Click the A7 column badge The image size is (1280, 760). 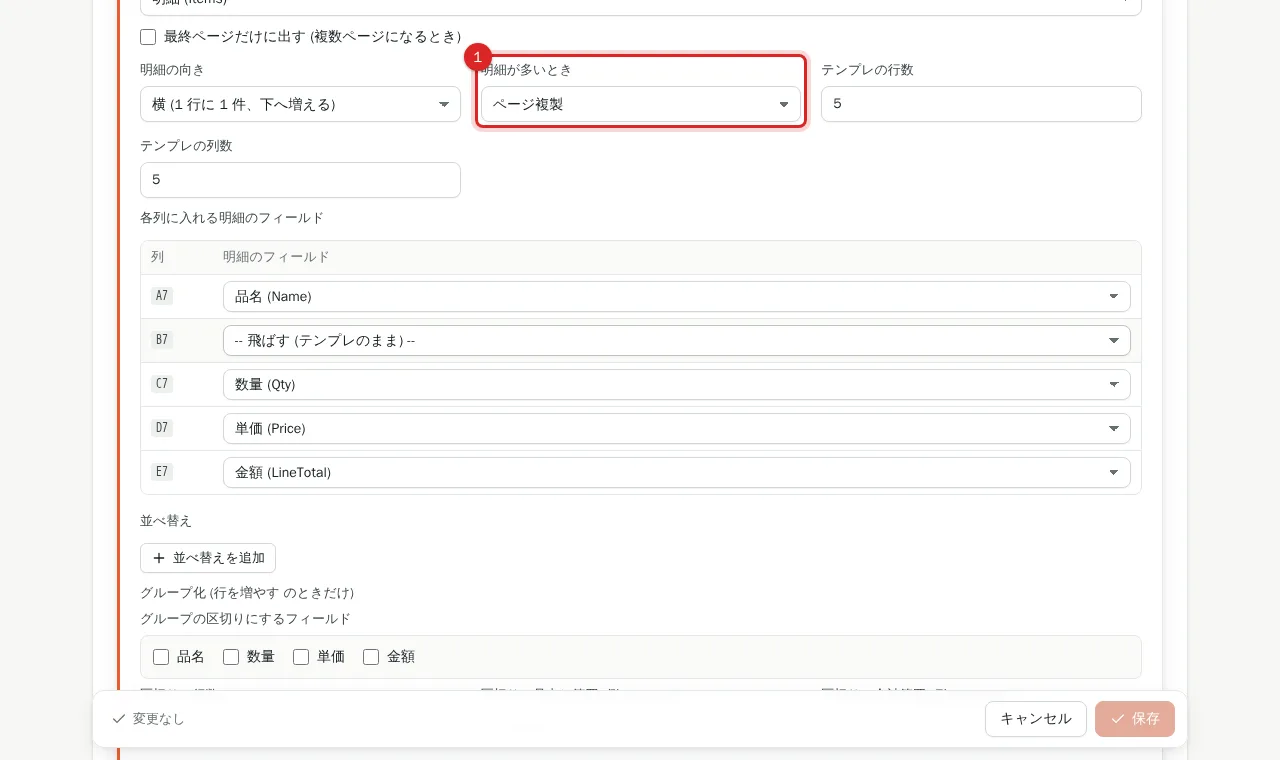[162, 296]
